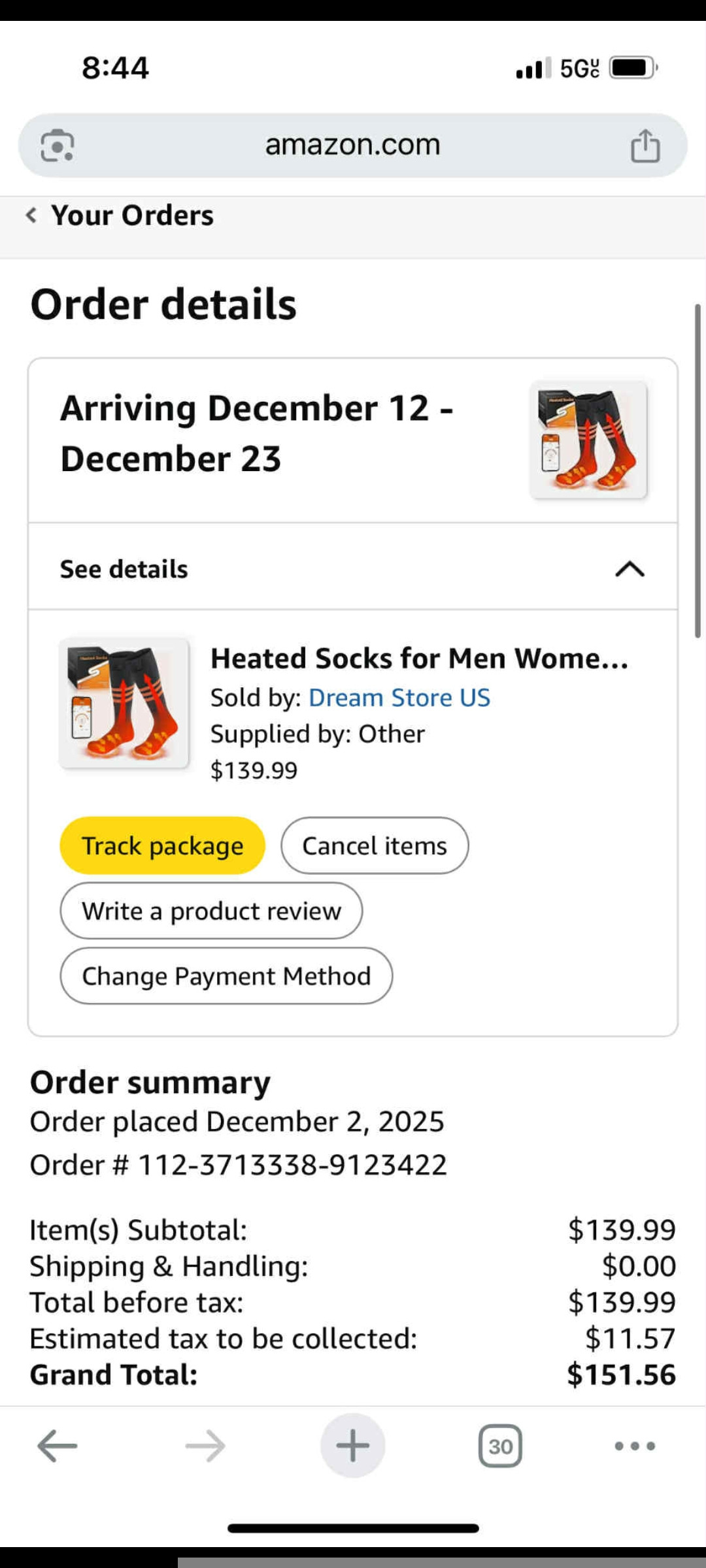Click the Track package button

coord(162,845)
